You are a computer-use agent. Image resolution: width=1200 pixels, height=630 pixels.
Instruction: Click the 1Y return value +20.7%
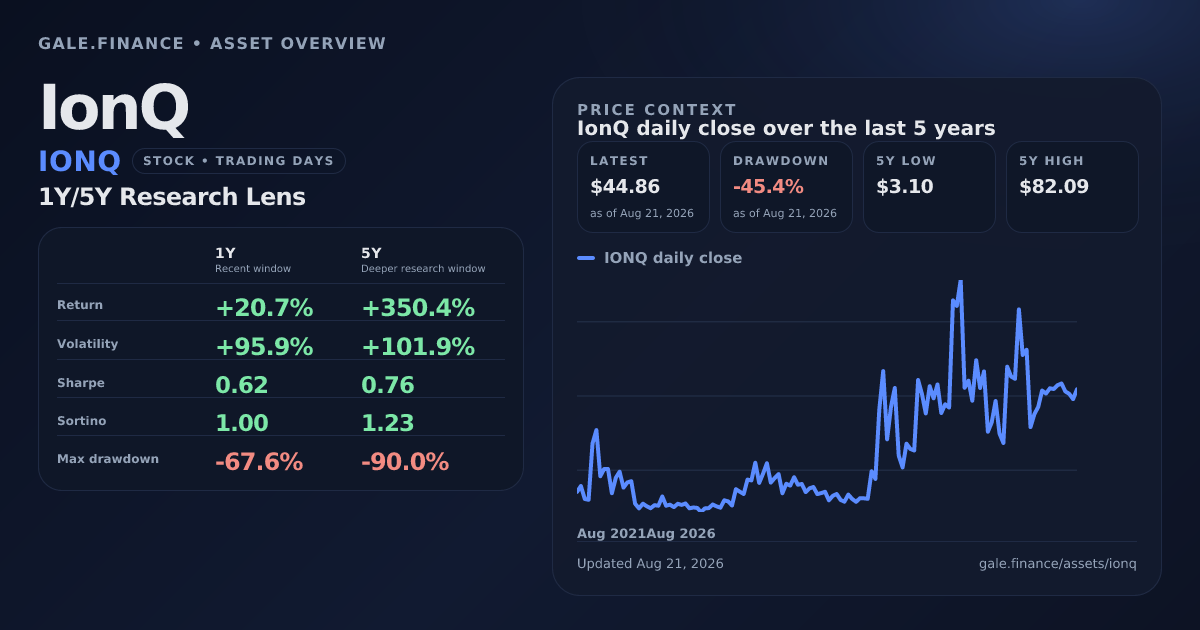click(264, 309)
